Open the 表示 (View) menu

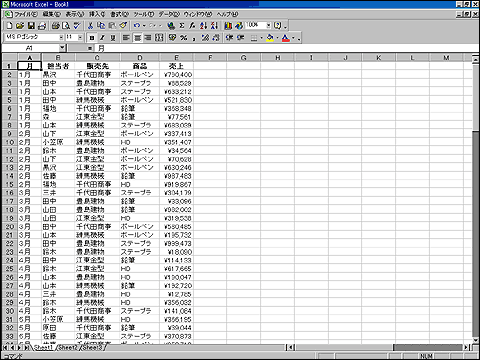pos(75,14)
